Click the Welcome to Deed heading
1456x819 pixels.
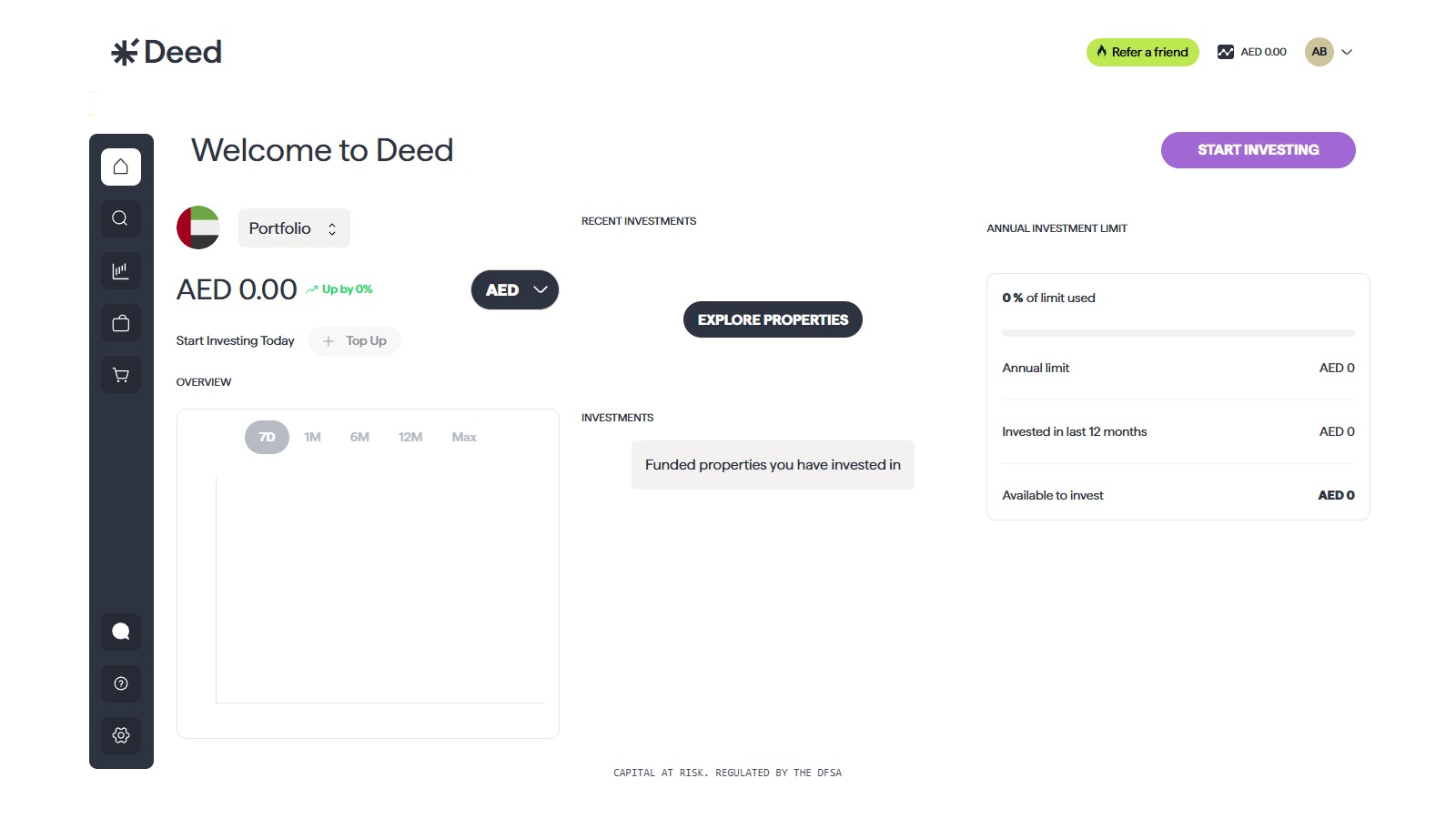click(322, 150)
